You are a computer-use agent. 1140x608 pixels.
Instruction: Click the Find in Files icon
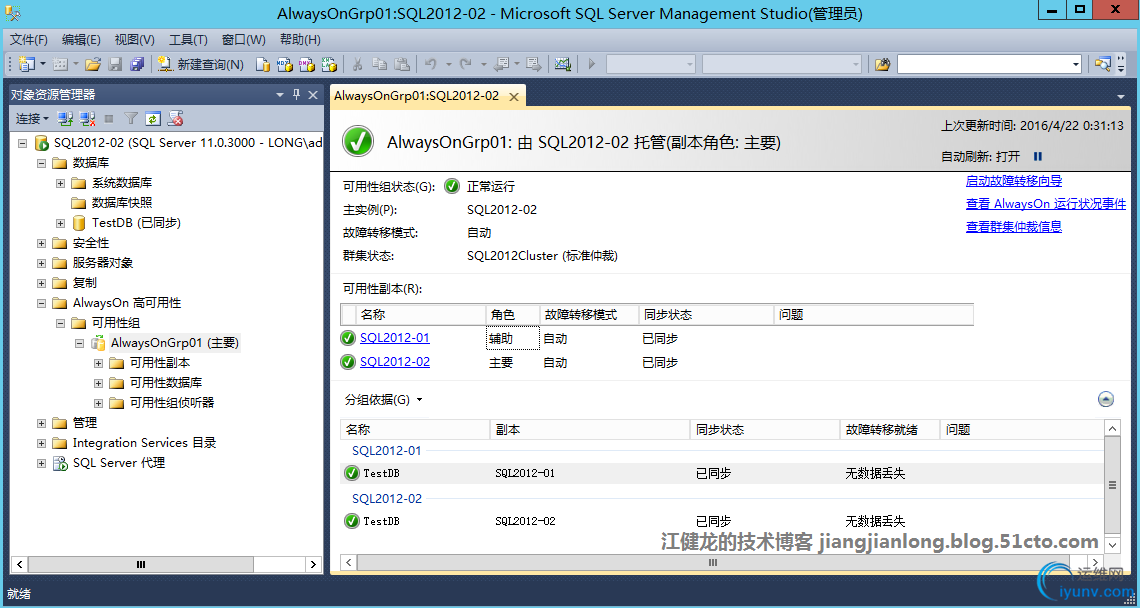pos(883,64)
